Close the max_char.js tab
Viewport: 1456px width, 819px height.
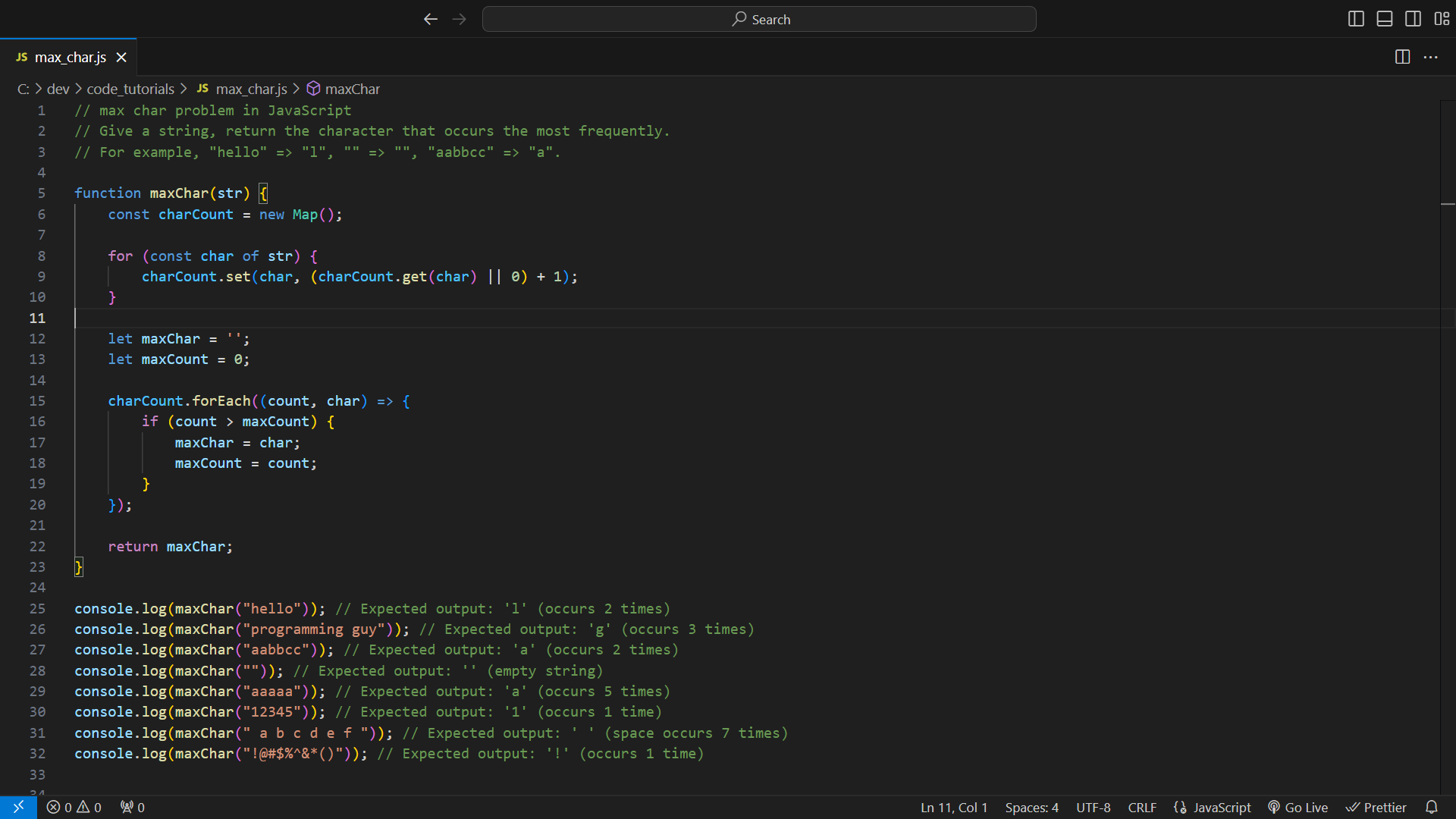coord(121,57)
